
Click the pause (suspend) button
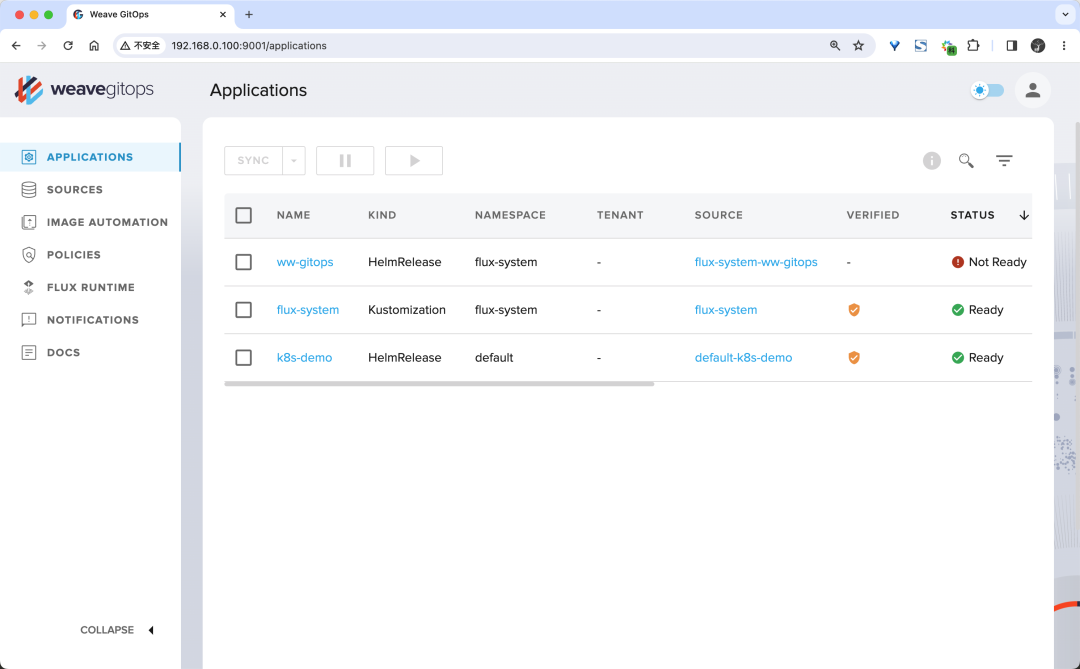pyautogui.click(x=345, y=161)
